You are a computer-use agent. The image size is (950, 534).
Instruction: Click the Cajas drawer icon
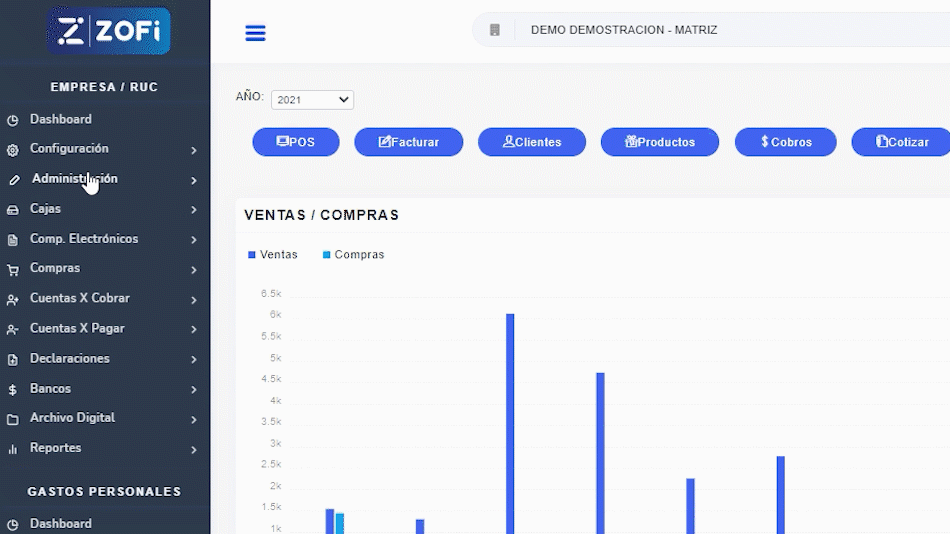click(12, 210)
